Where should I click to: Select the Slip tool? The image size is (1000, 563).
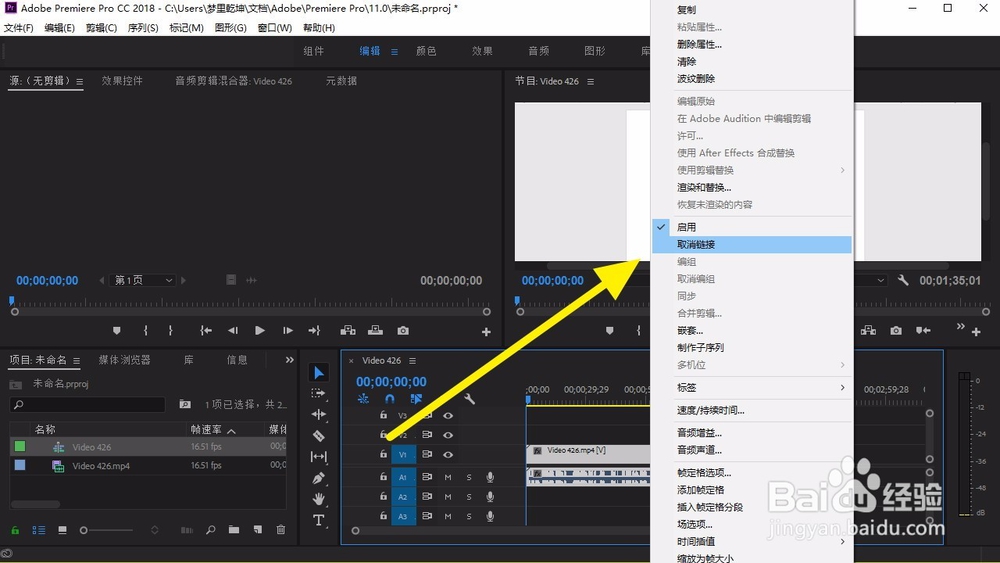coord(318,457)
